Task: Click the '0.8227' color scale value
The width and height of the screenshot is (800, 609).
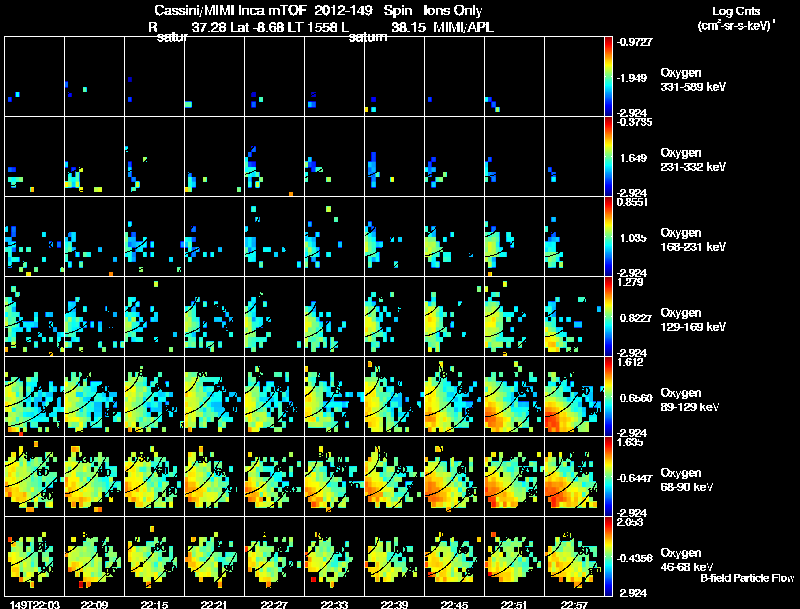Action: tap(636, 318)
